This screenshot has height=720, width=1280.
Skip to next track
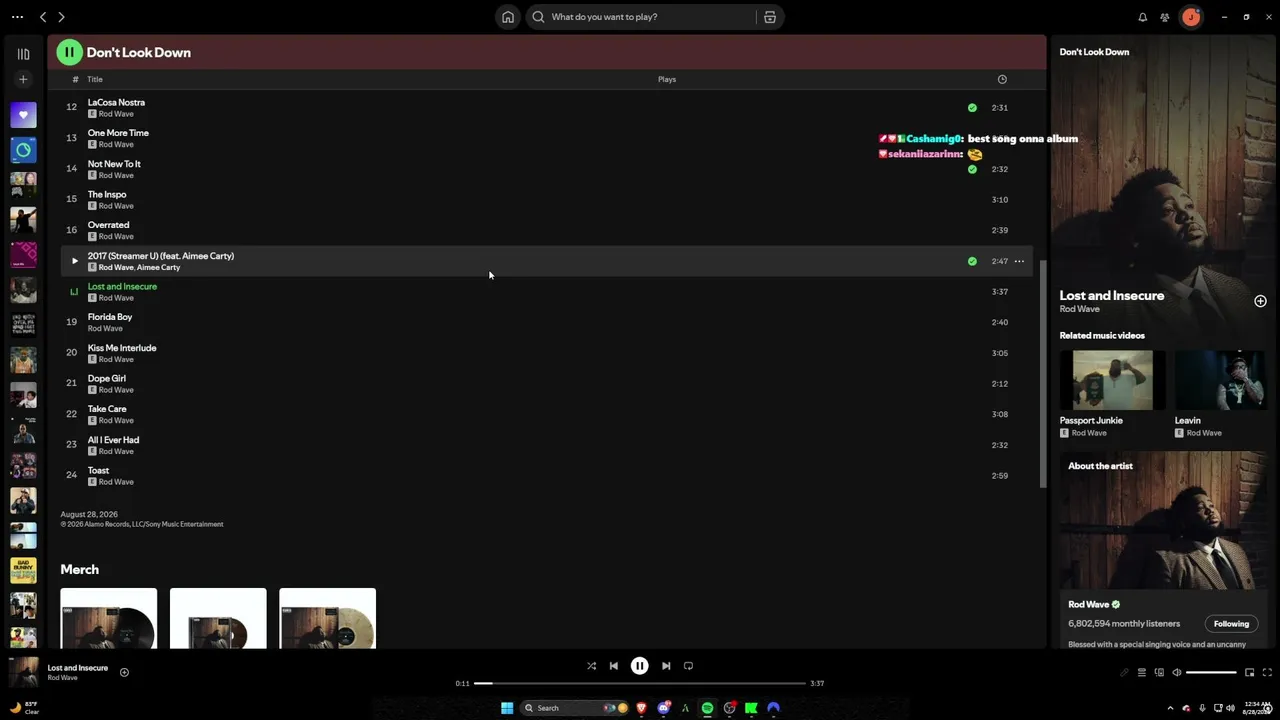(666, 666)
